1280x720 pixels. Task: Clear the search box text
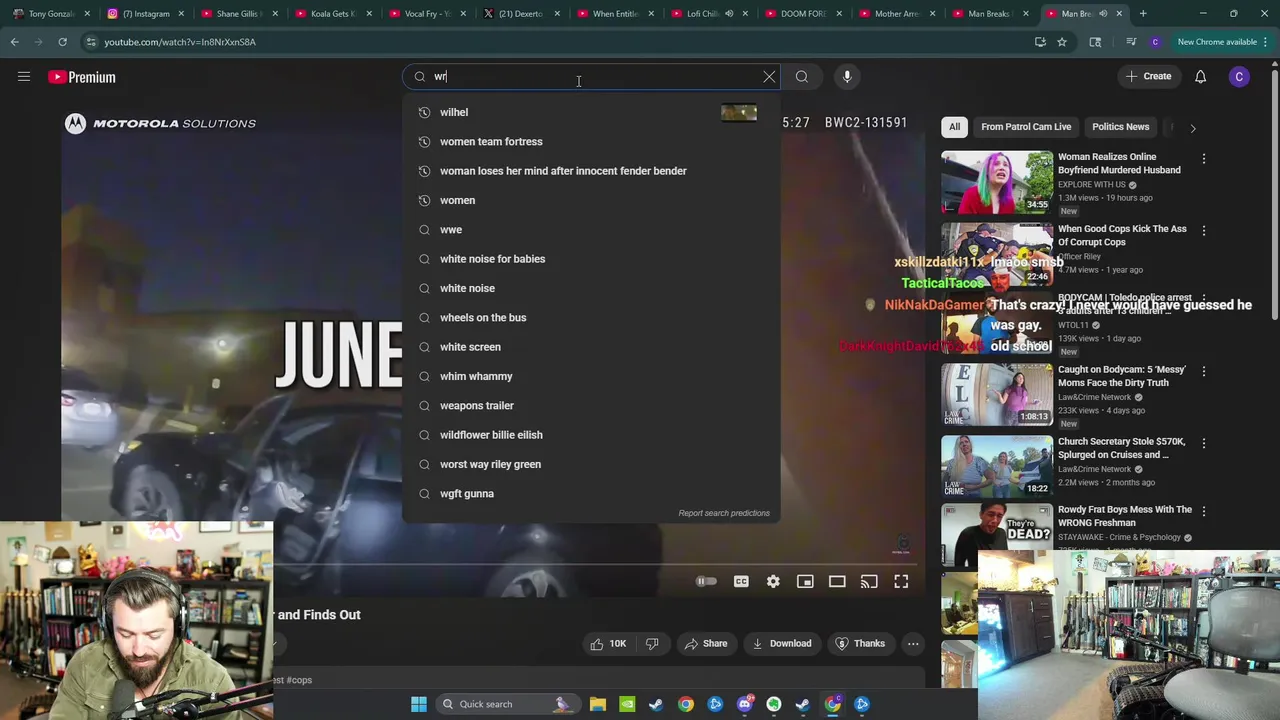coord(769,77)
